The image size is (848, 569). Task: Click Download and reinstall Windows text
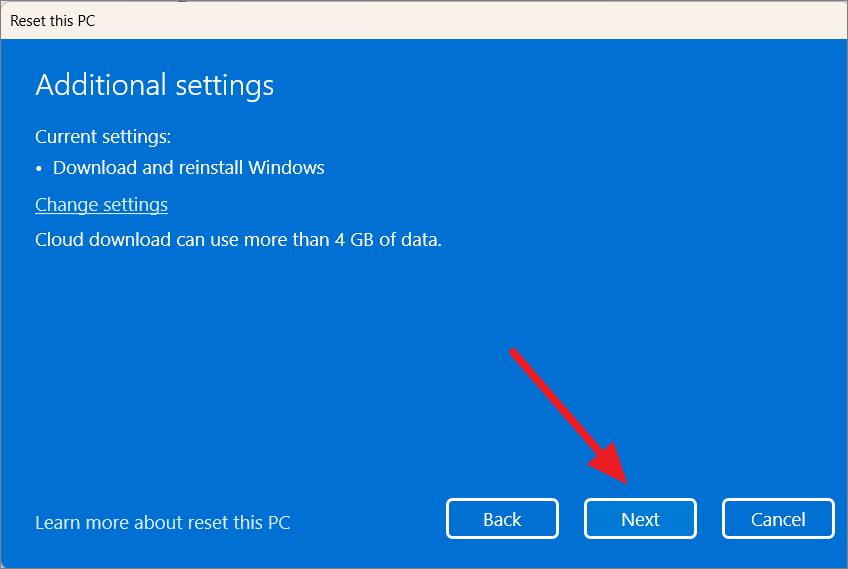pos(188,168)
